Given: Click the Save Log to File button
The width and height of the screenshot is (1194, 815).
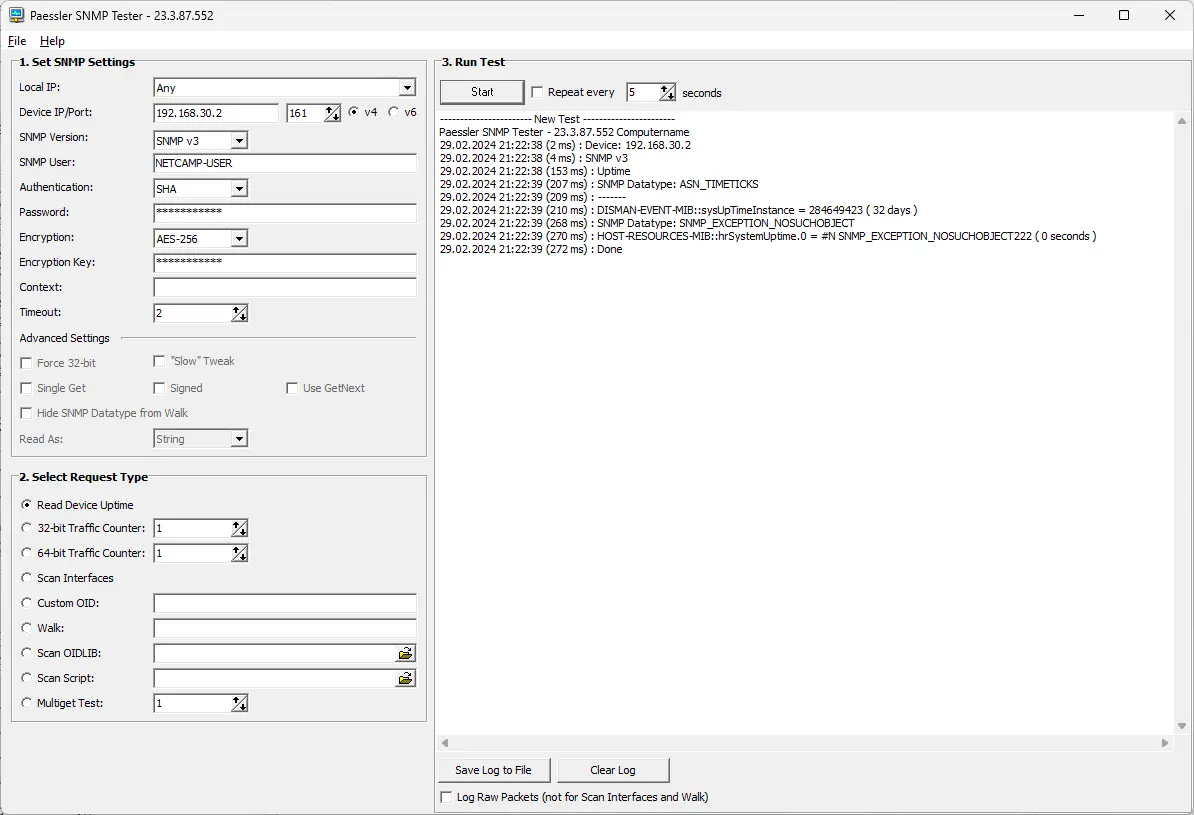Looking at the screenshot, I should (493, 770).
